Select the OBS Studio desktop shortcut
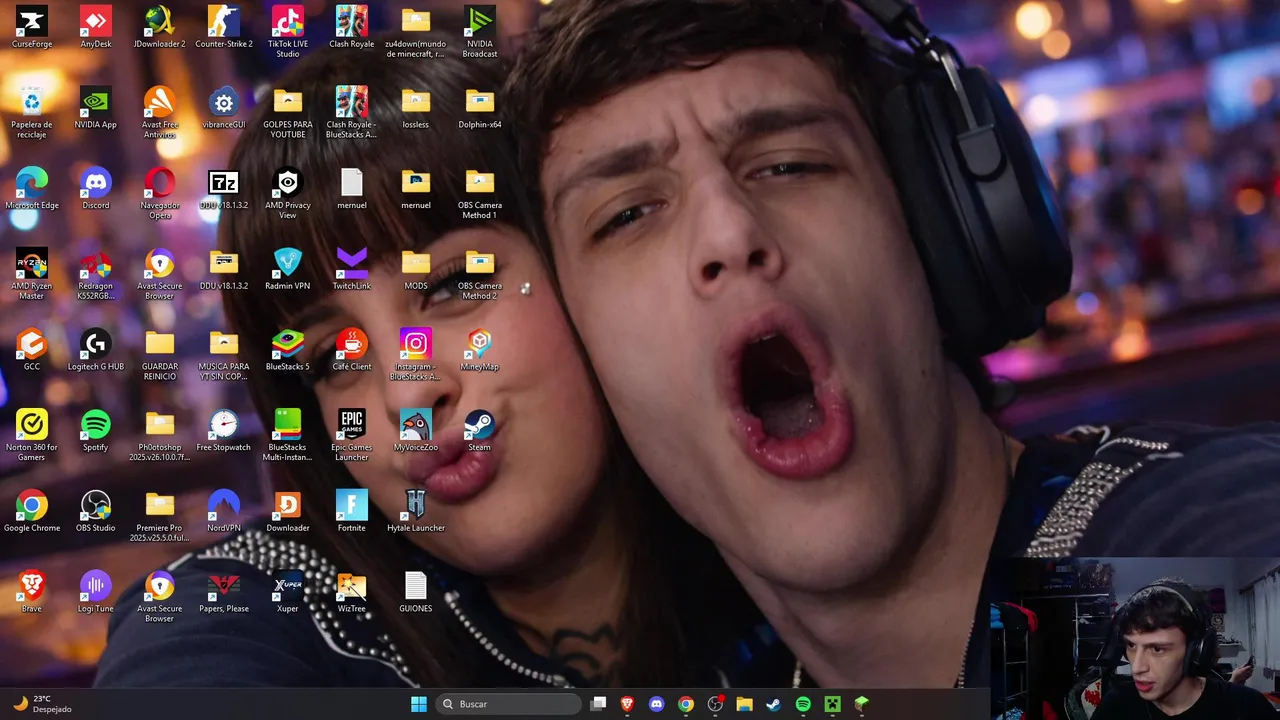 pos(96,511)
